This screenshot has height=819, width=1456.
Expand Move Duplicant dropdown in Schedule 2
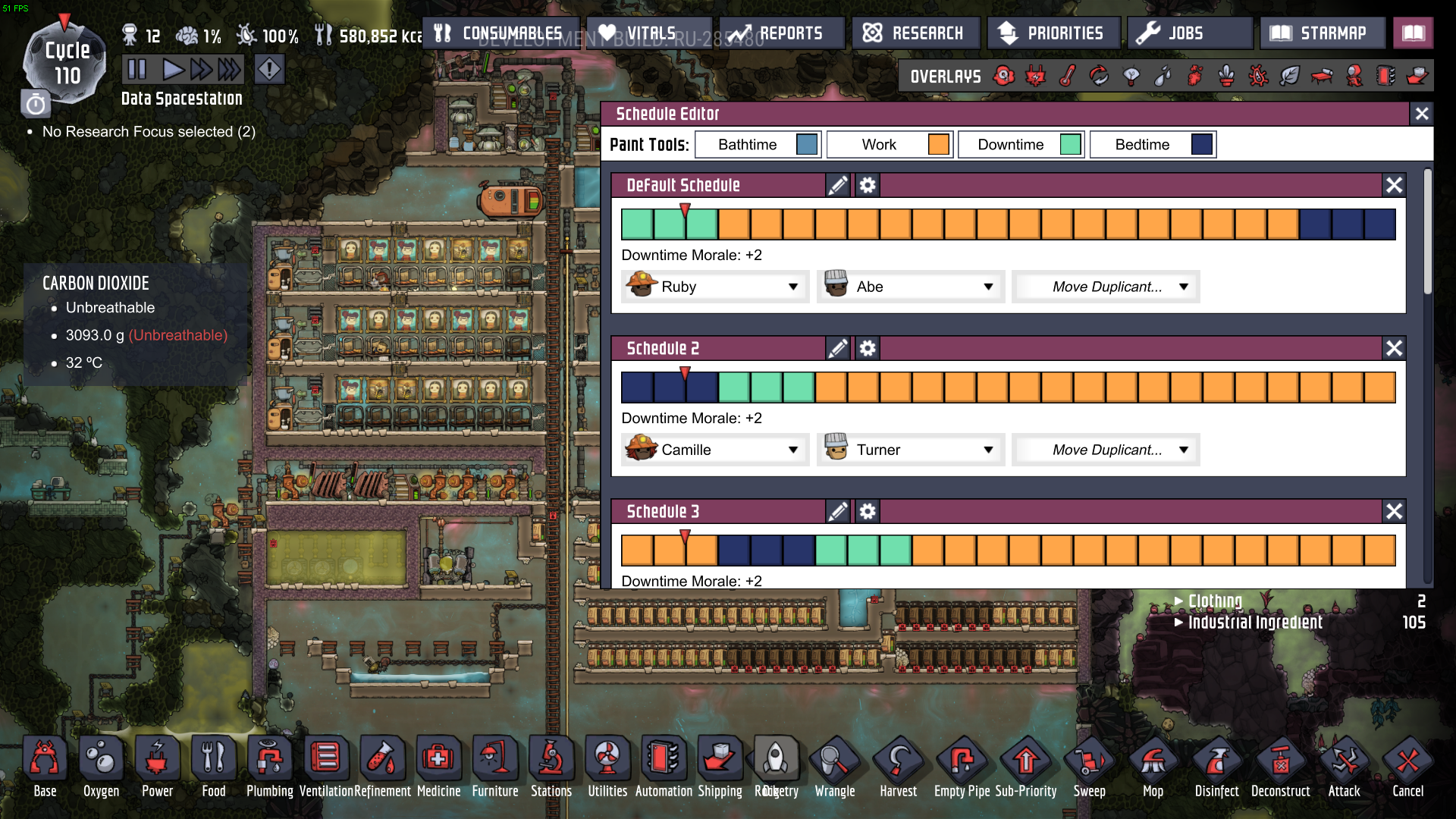(1106, 450)
